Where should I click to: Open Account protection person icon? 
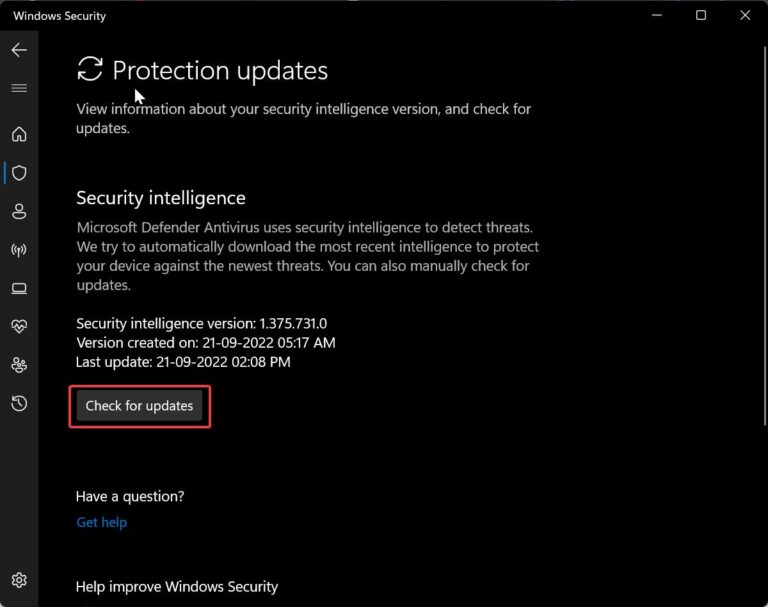19,211
